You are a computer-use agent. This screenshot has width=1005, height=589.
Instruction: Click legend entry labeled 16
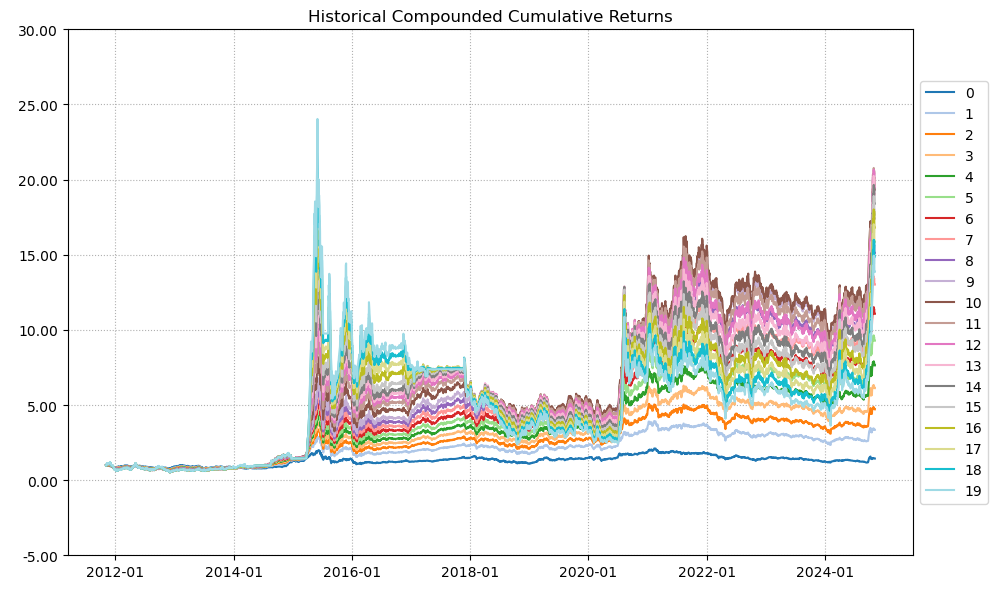point(954,428)
